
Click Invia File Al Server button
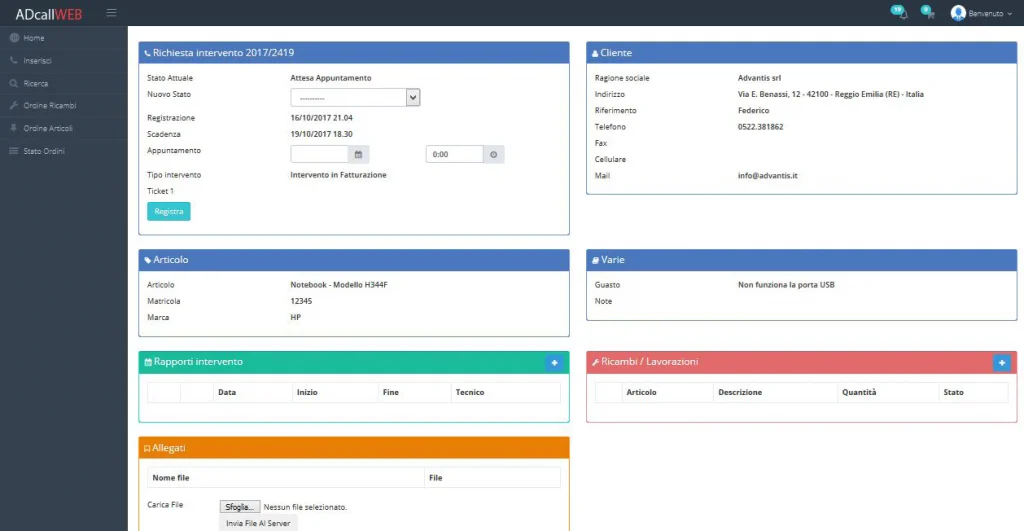coord(258,523)
